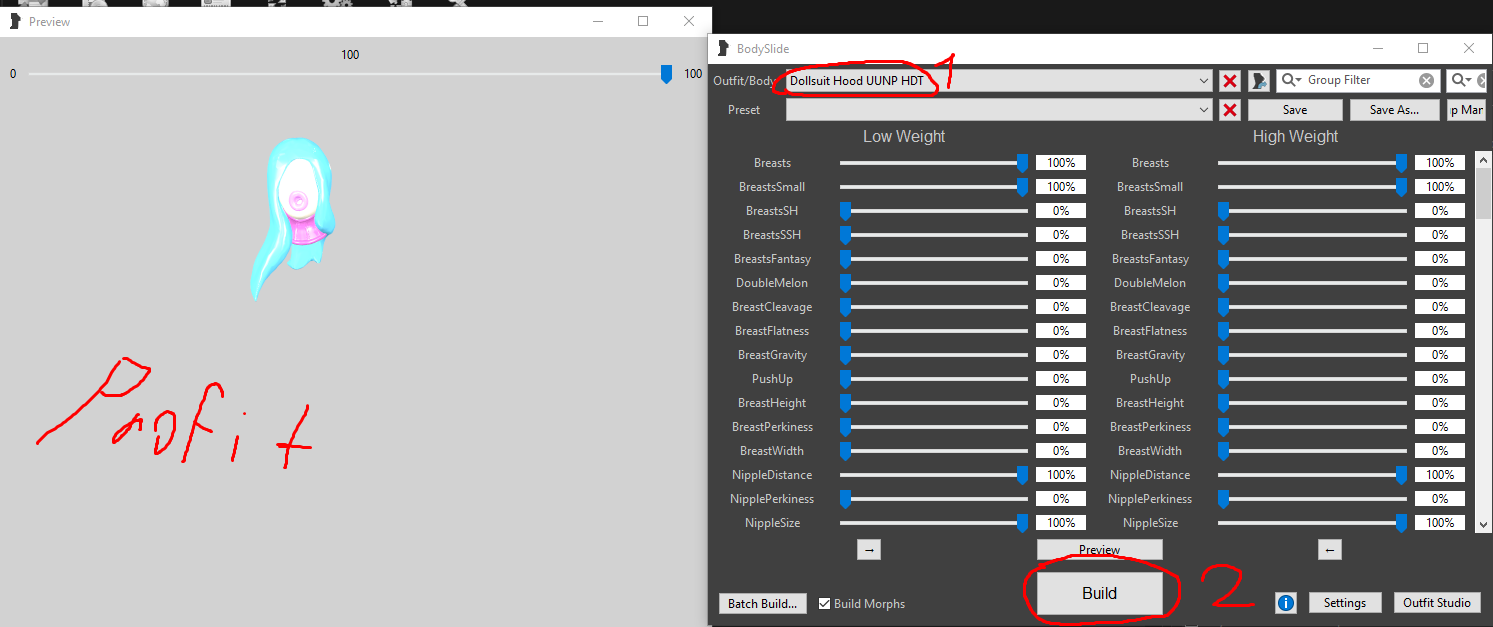Click the High Weight BreastsSSH label

[x=1150, y=235]
